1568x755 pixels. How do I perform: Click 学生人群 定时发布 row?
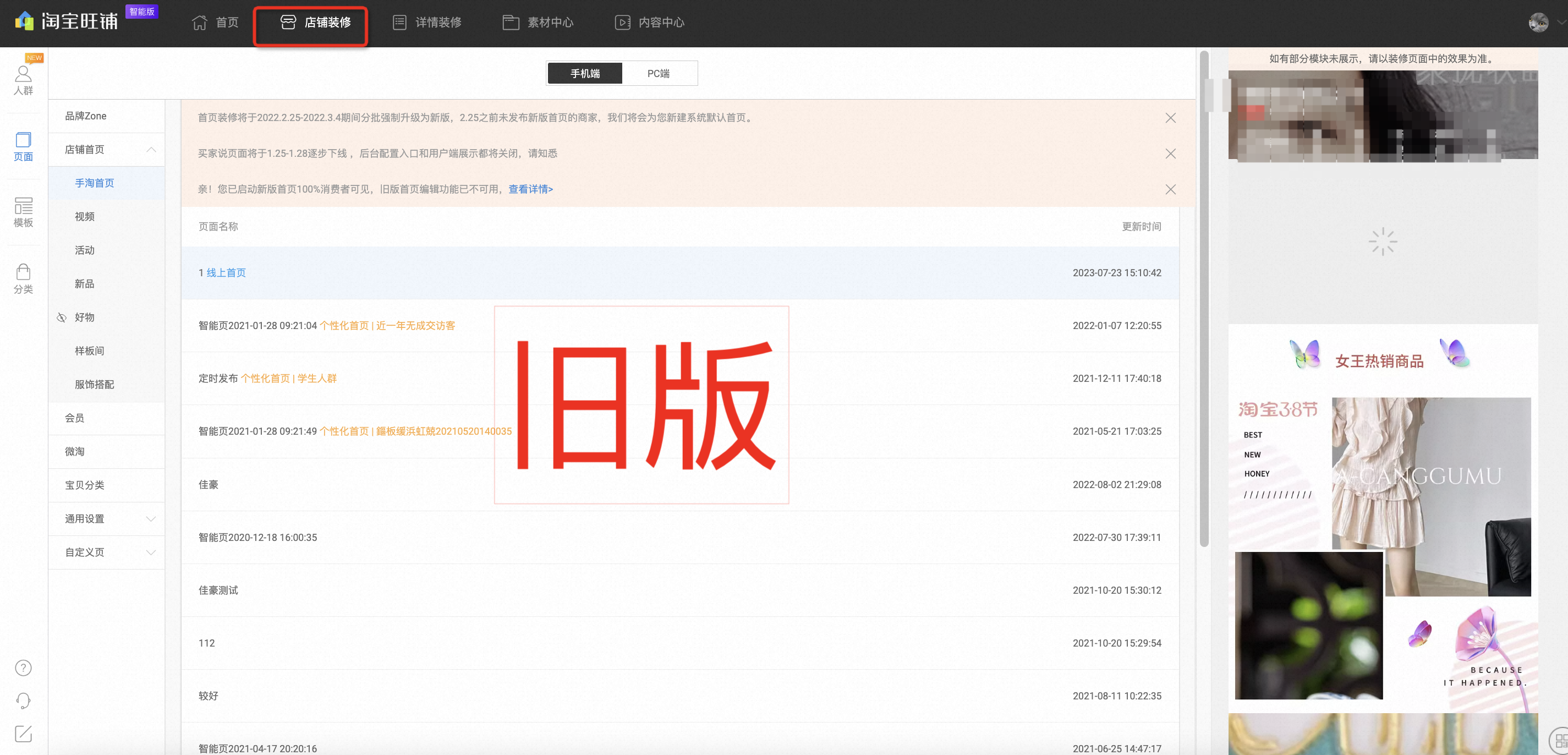680,378
